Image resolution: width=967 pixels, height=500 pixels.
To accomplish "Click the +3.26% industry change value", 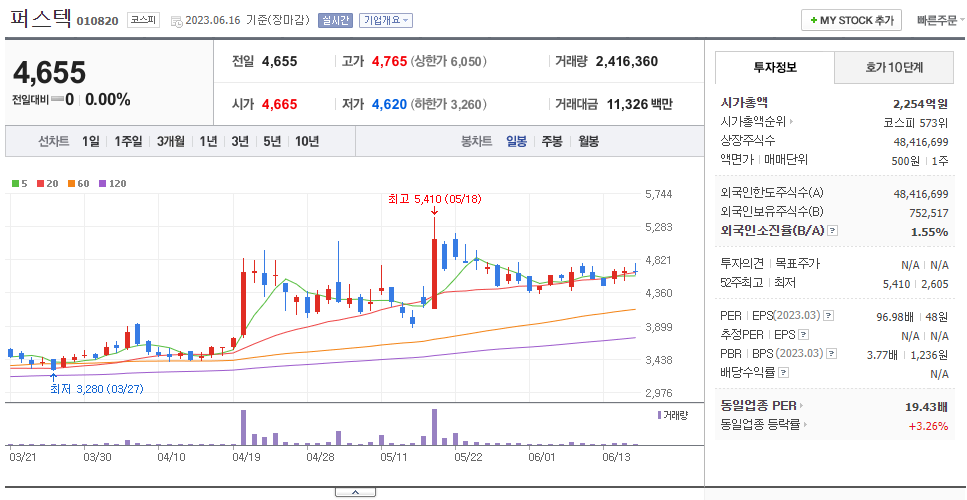I will 928,425.
